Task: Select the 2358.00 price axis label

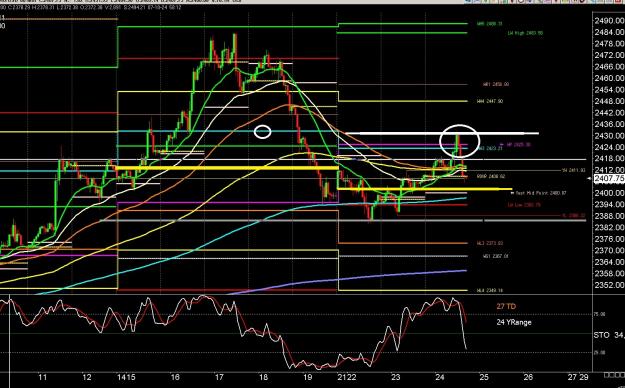Action: (609, 274)
